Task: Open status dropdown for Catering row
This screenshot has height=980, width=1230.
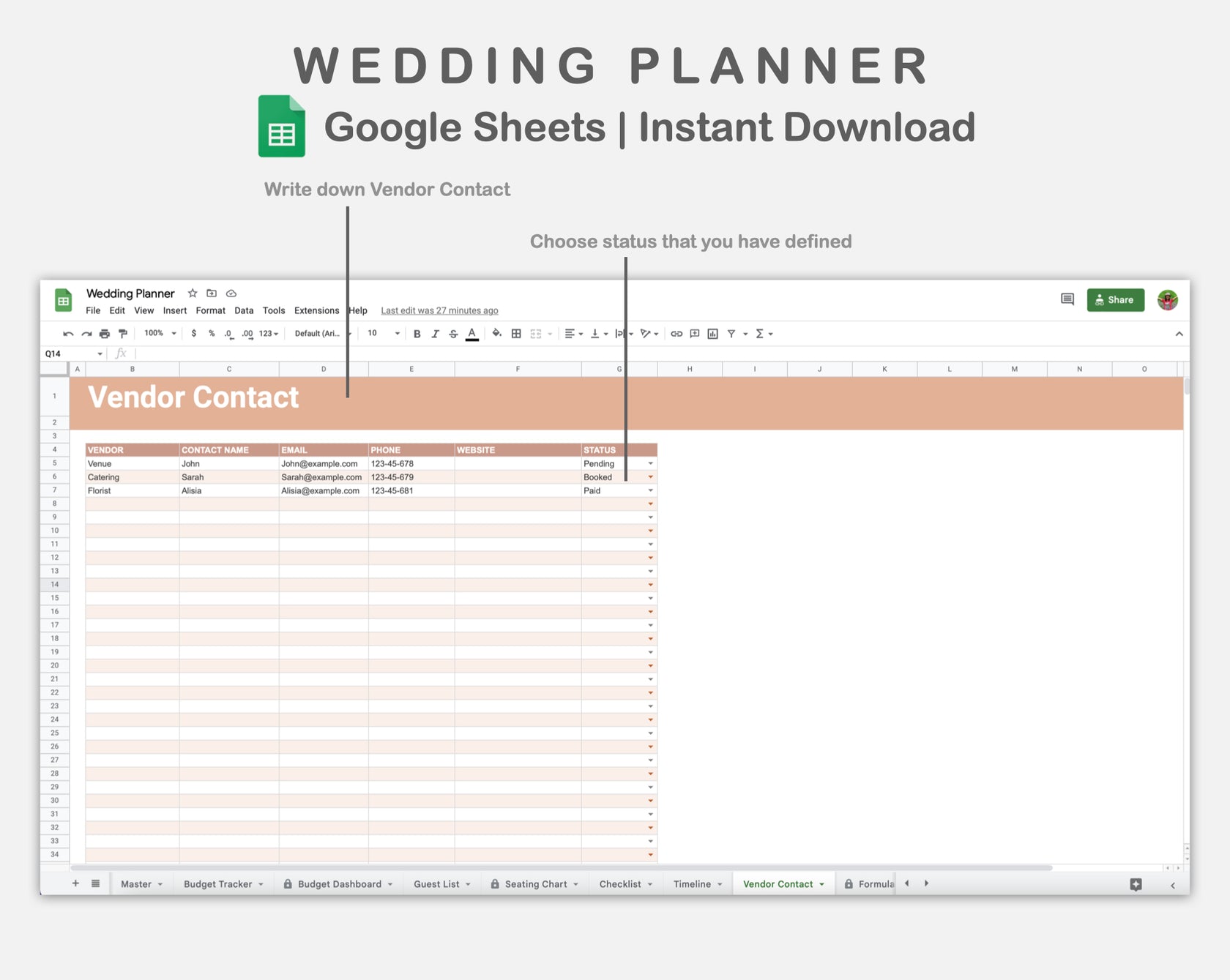Action: point(650,476)
